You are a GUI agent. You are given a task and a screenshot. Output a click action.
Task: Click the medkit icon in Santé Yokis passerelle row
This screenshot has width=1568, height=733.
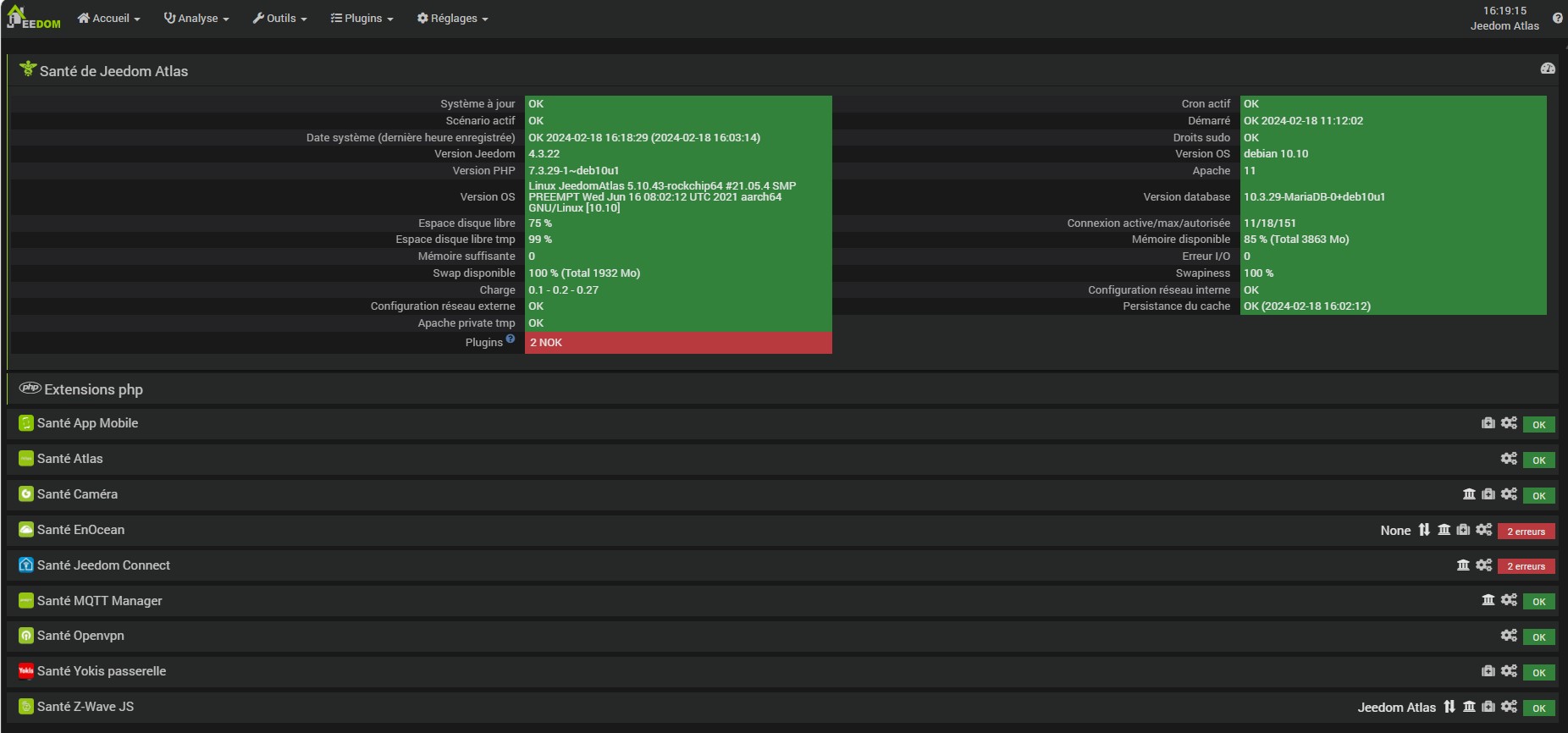[1488, 671]
